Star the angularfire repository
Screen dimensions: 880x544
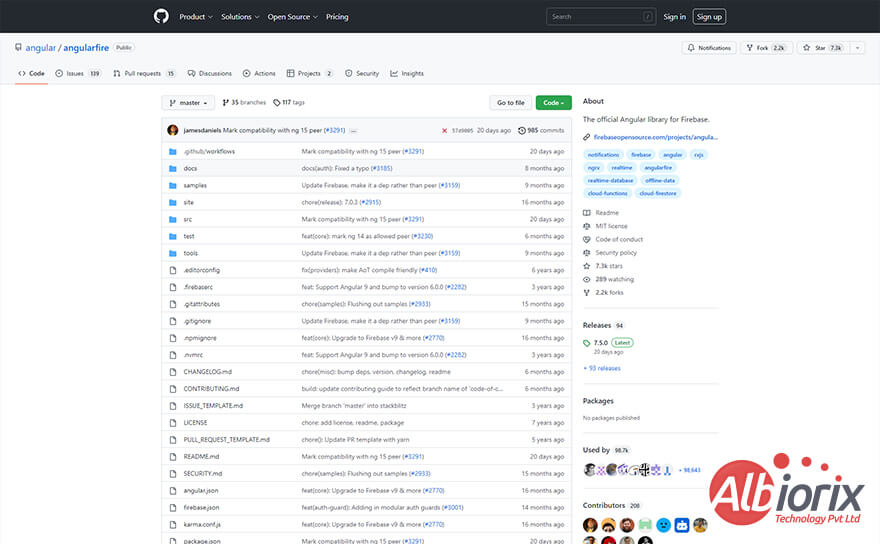coord(821,47)
